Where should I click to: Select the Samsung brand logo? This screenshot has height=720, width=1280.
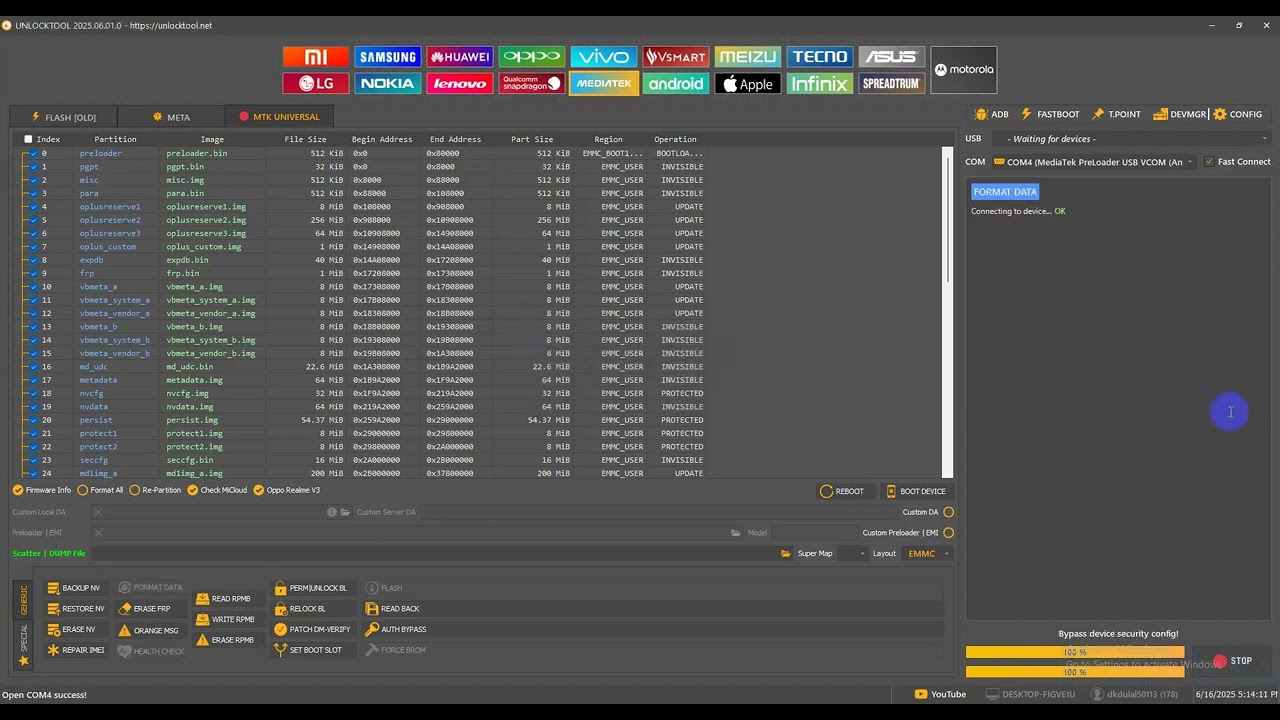388,57
